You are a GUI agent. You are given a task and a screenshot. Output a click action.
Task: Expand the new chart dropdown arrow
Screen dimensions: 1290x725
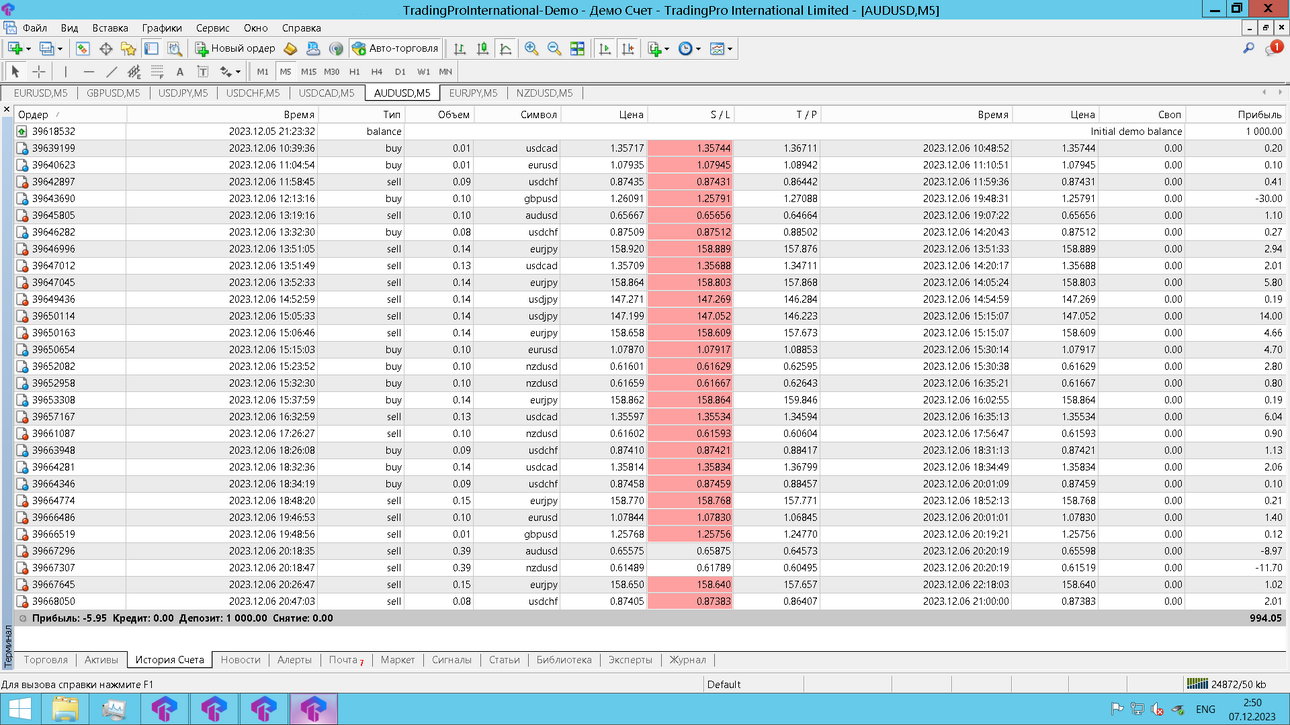coord(27,48)
